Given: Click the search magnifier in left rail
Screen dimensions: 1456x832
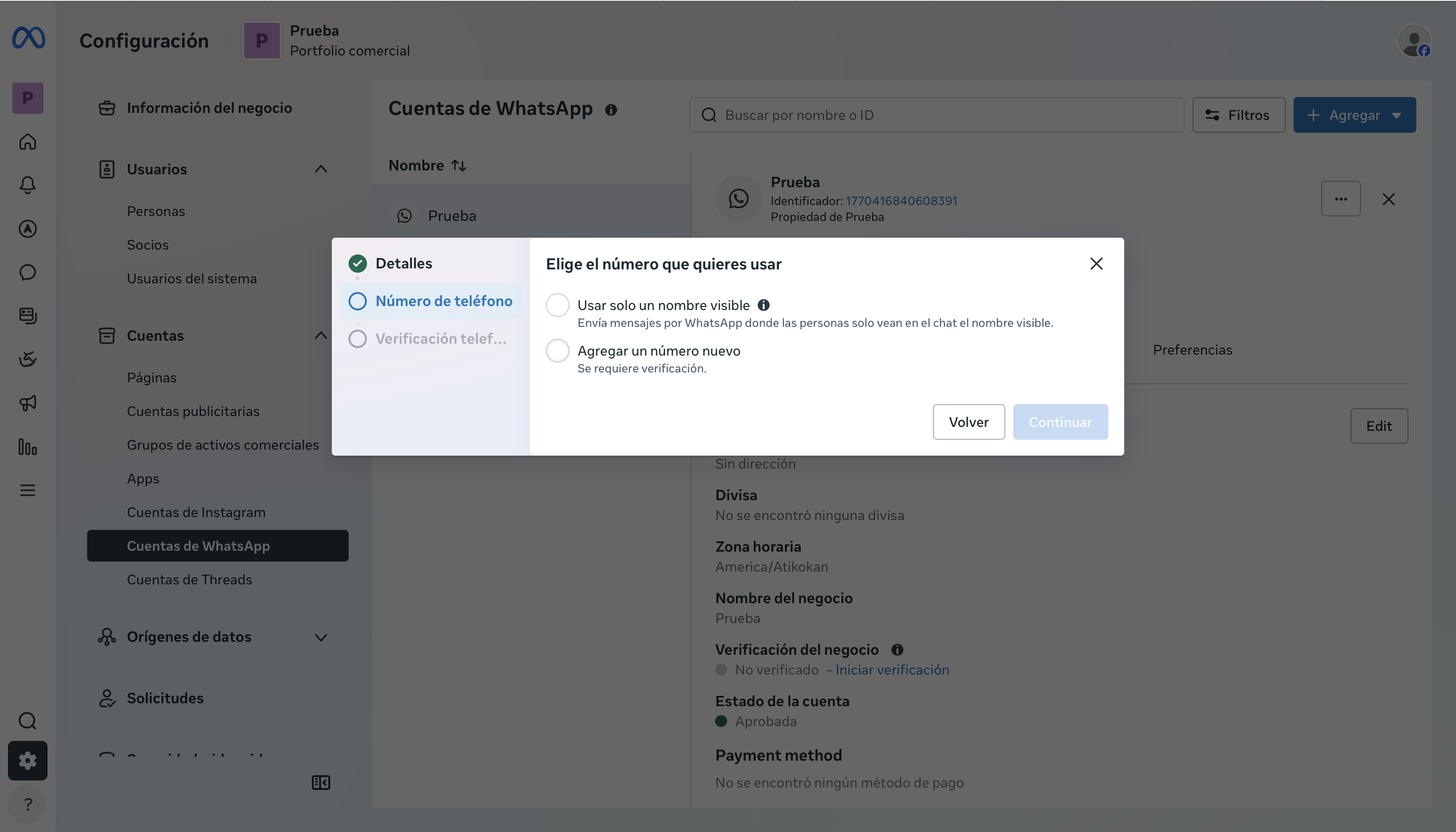Looking at the screenshot, I should (27, 721).
